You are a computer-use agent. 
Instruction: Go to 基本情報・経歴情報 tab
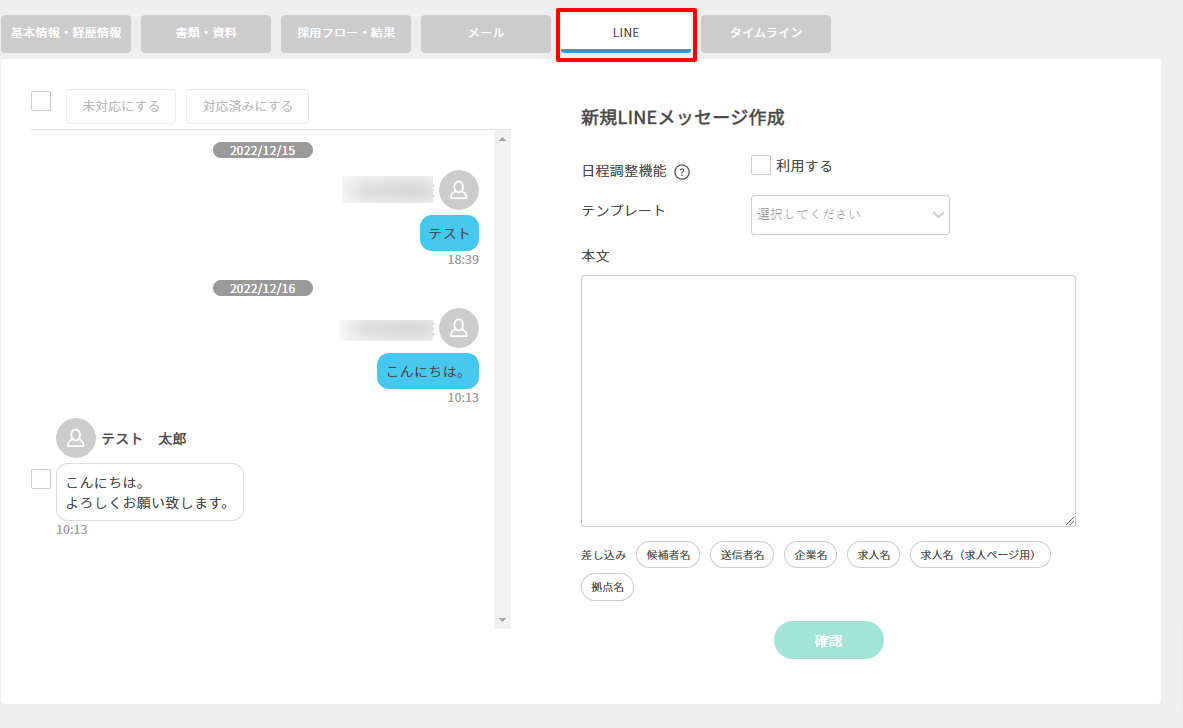click(66, 33)
